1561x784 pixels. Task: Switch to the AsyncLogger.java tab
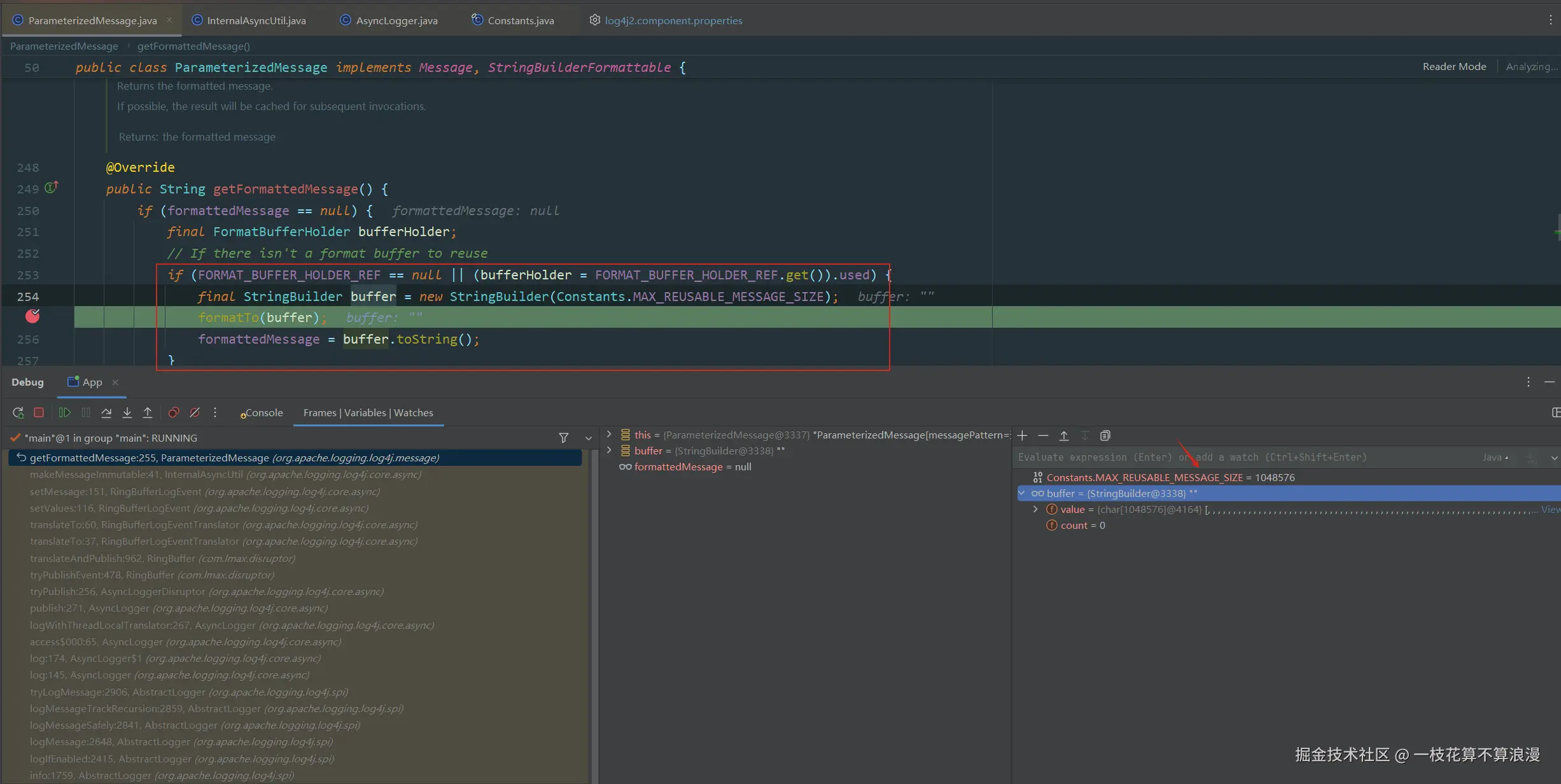point(396,20)
